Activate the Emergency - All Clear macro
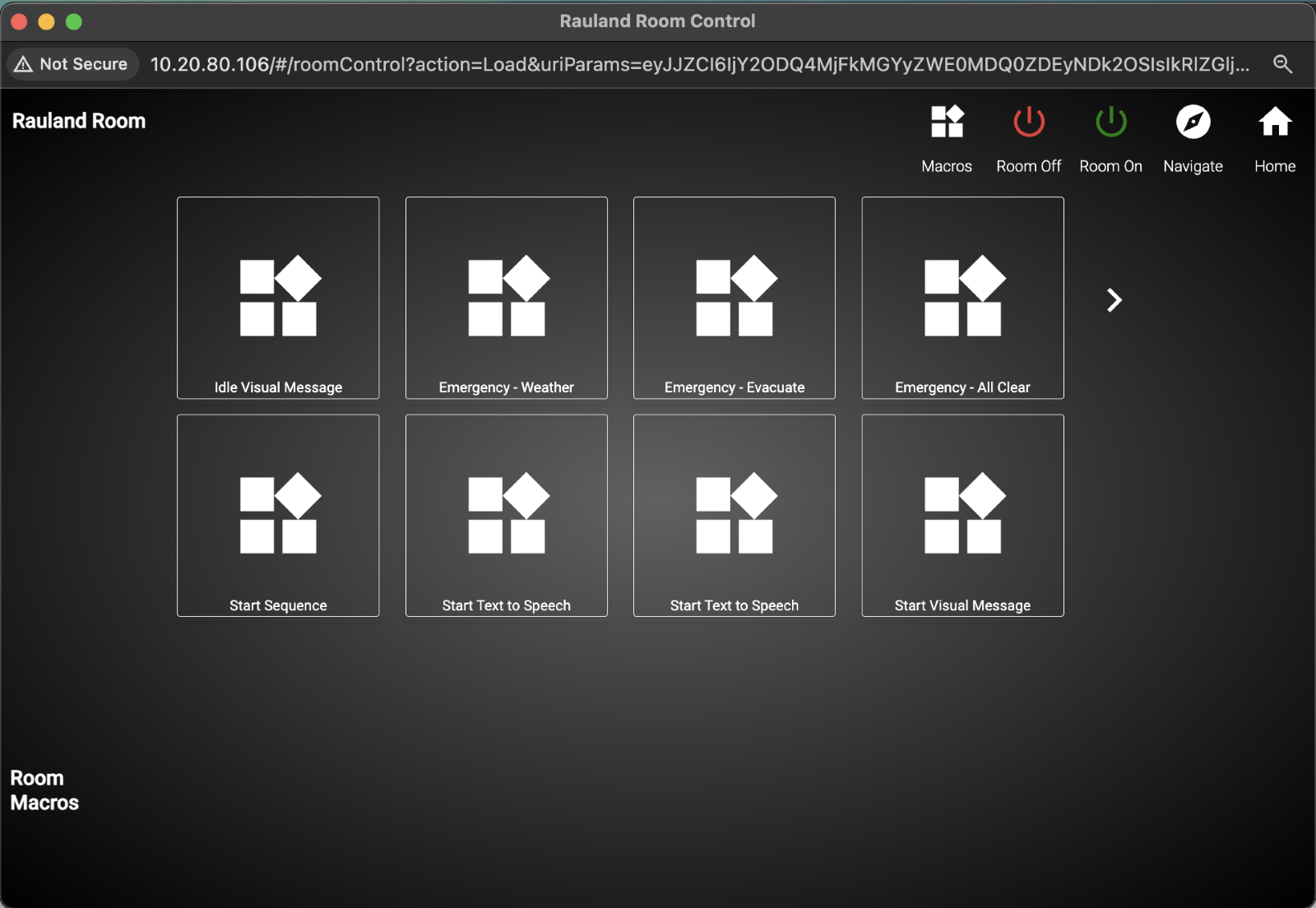 click(x=963, y=298)
